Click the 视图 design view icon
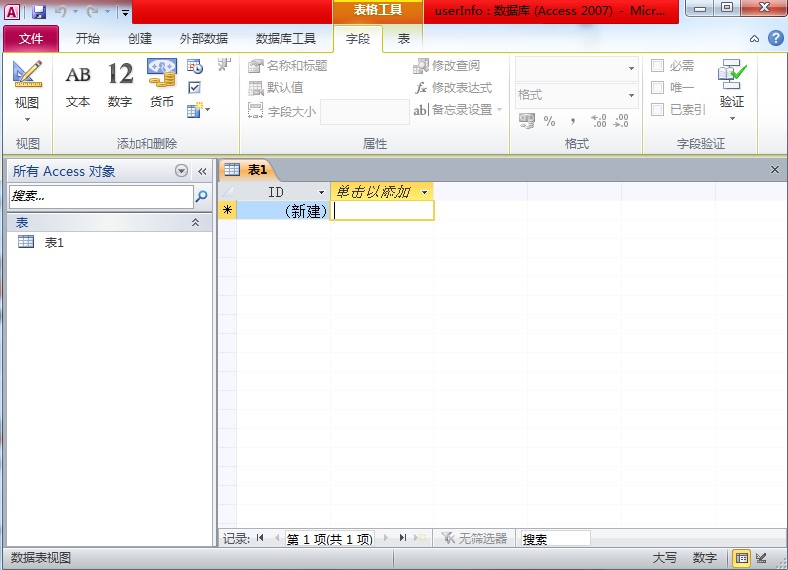This screenshot has width=788, height=570. click(x=27, y=75)
